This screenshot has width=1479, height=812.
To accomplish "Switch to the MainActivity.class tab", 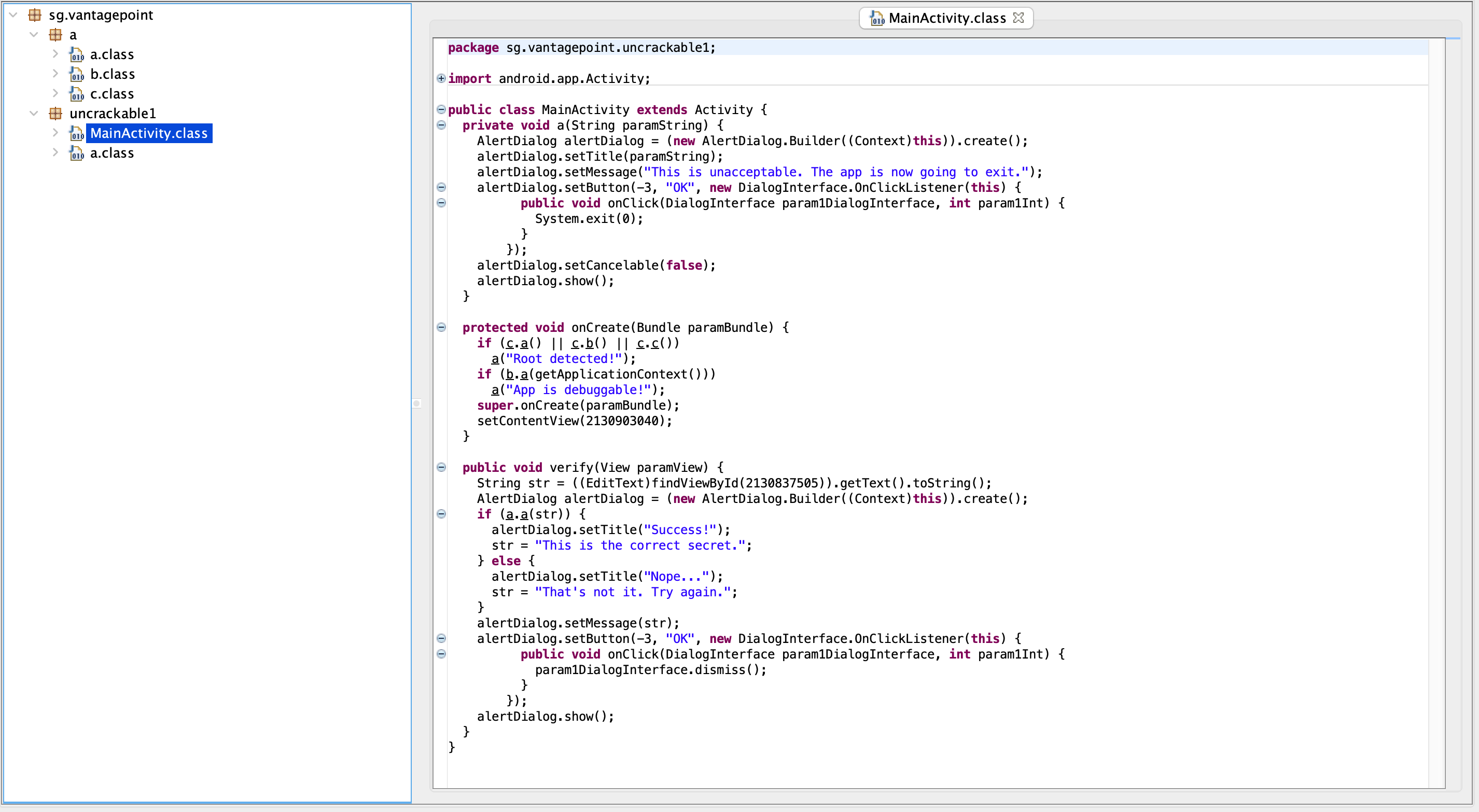I will [x=946, y=18].
